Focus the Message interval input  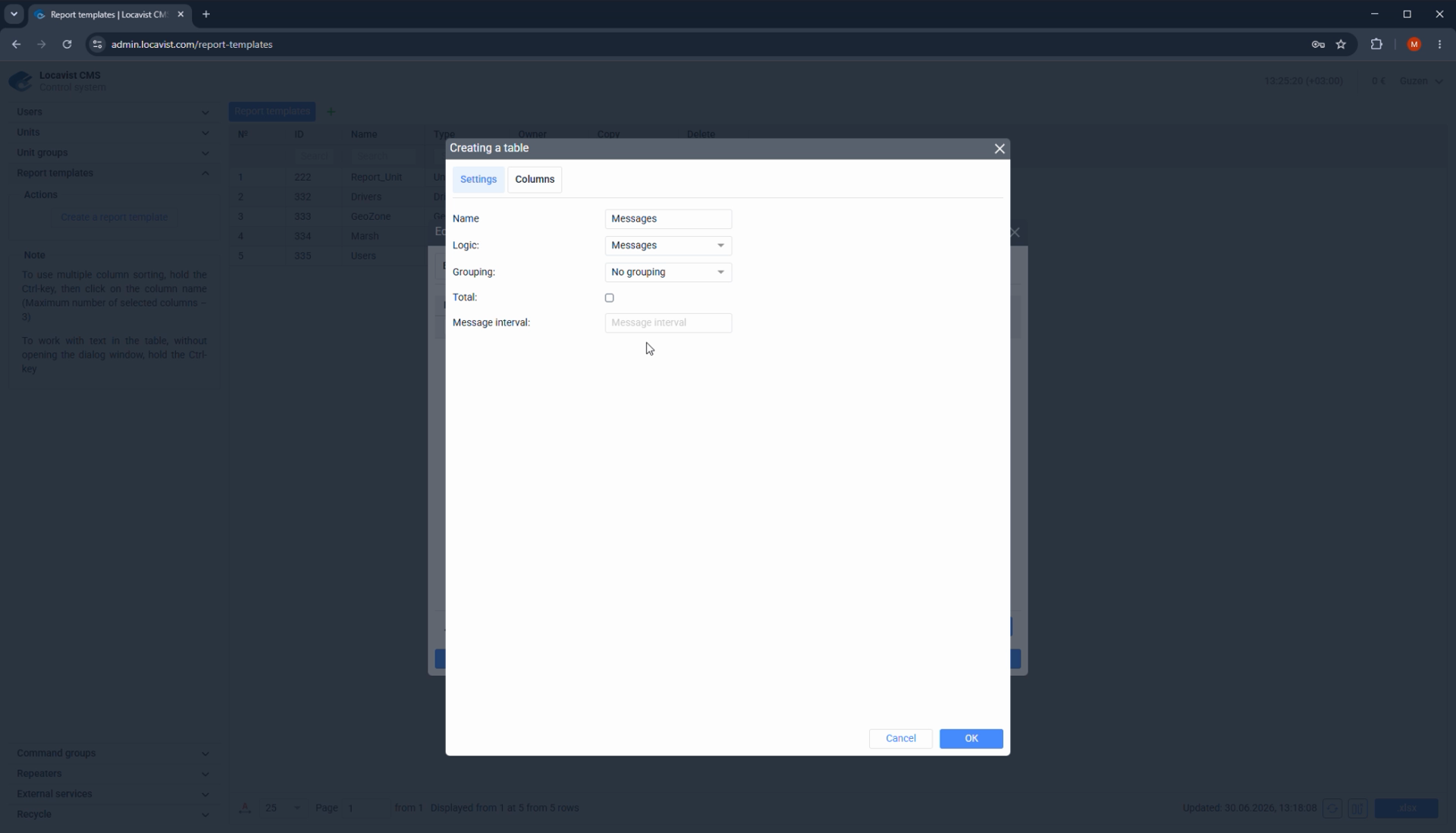[668, 322]
